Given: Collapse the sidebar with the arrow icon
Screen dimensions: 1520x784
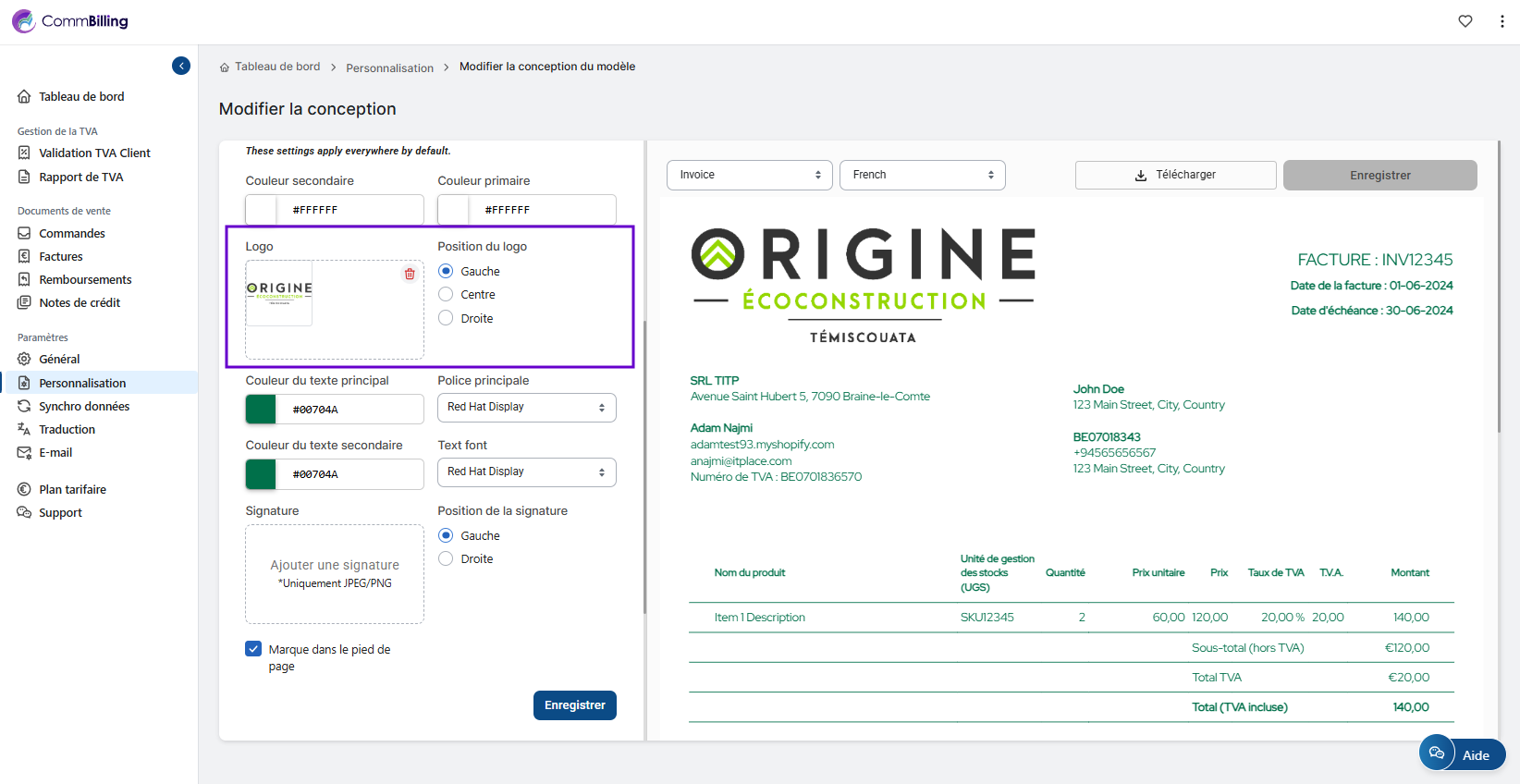Looking at the screenshot, I should click(x=181, y=66).
